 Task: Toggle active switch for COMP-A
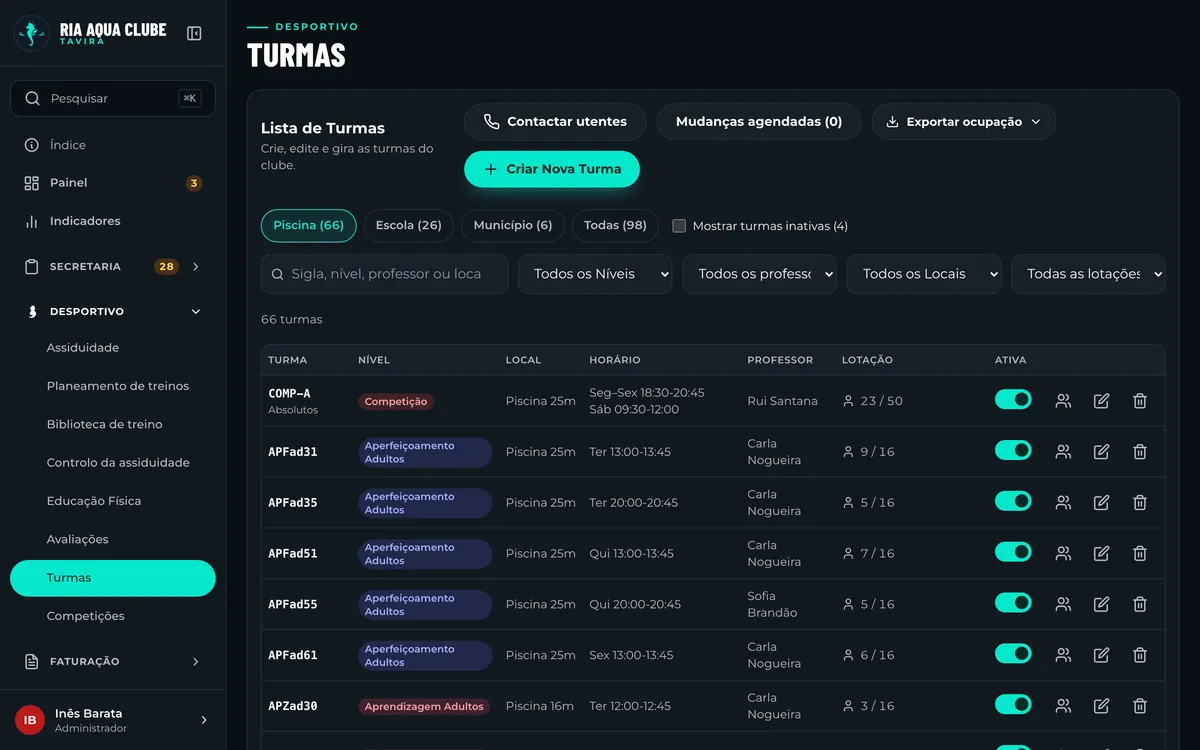click(1013, 400)
